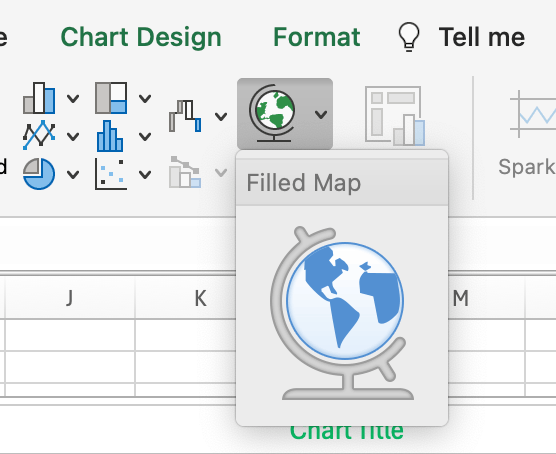Image resolution: width=556 pixels, height=454 pixels.
Task: Insert a column or bar chart
Action: point(39,98)
